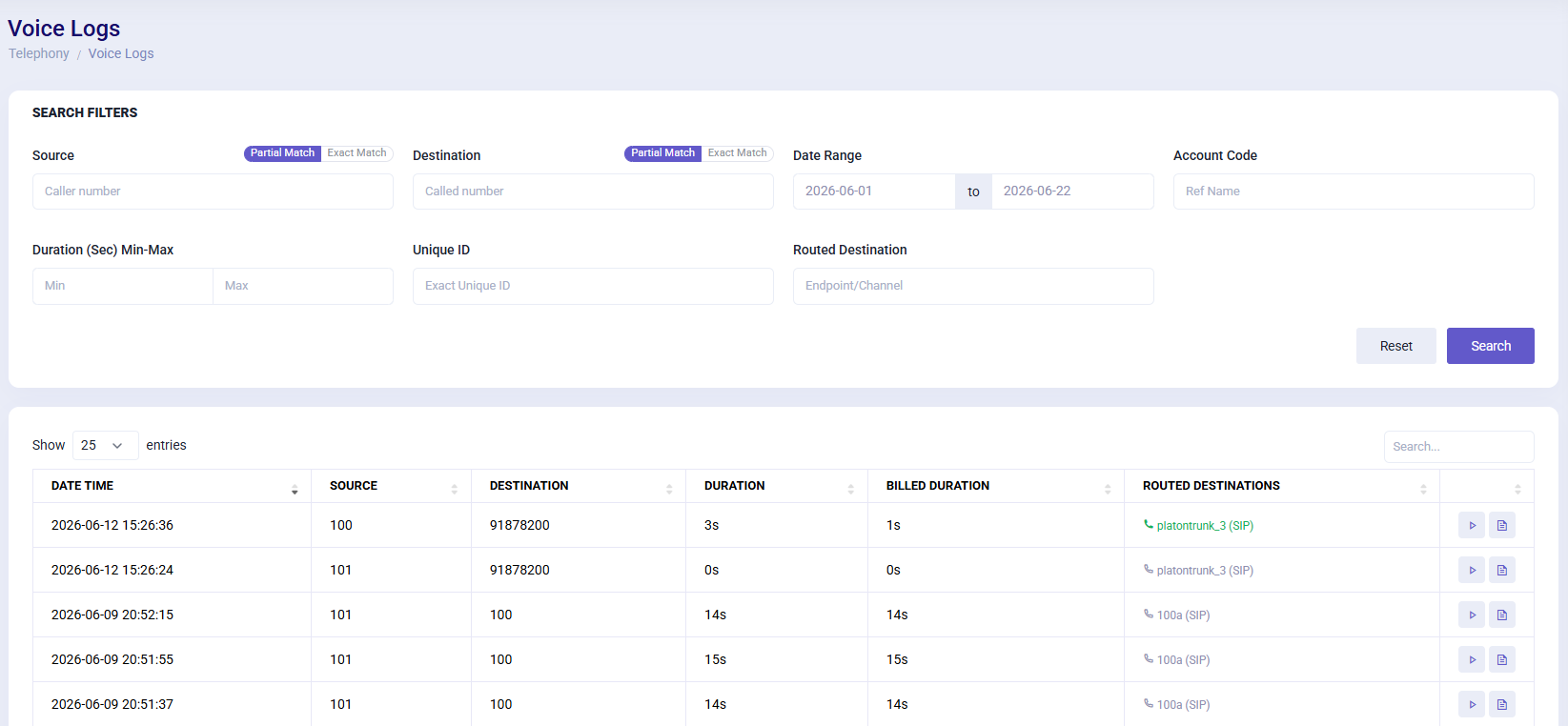Click the Search button

coord(1491,346)
